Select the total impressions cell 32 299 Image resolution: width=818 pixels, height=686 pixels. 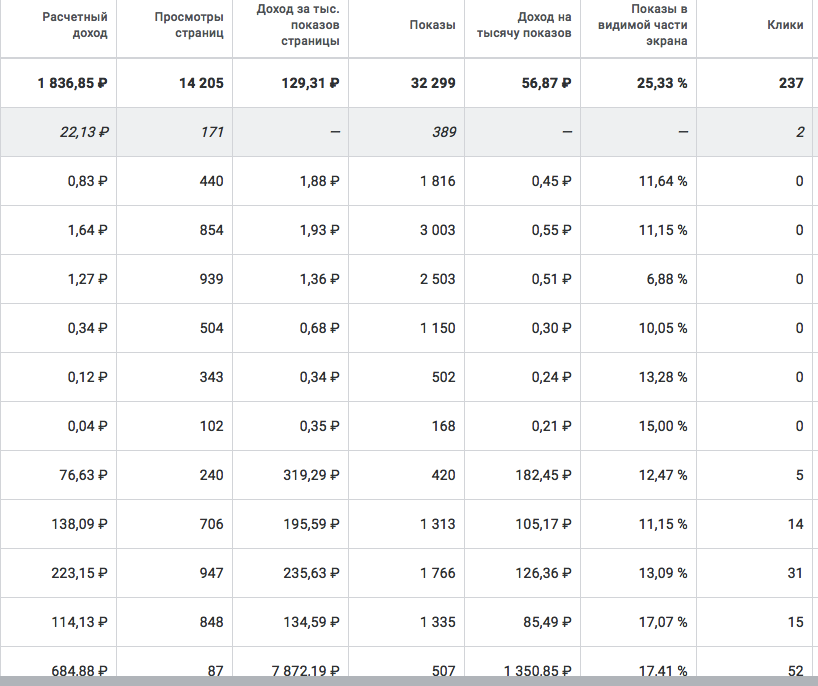click(433, 83)
